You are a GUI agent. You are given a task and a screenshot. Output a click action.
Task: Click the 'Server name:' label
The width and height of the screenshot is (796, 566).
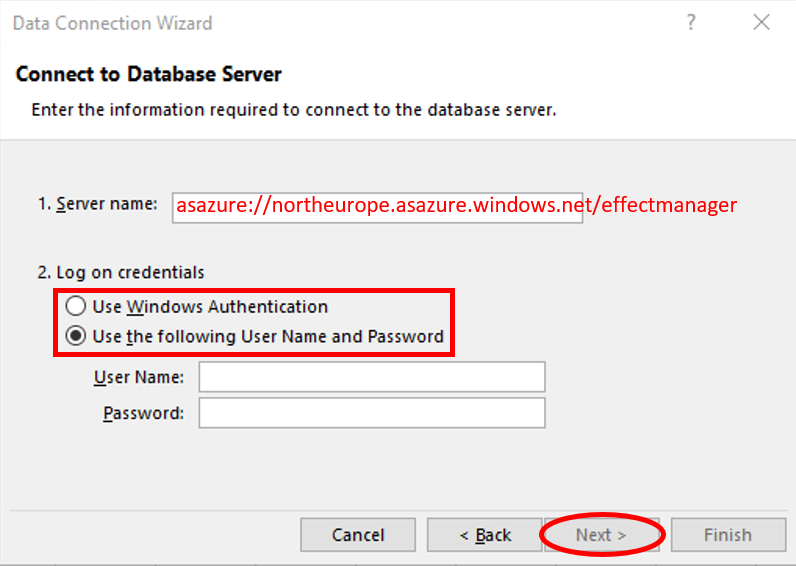98,204
